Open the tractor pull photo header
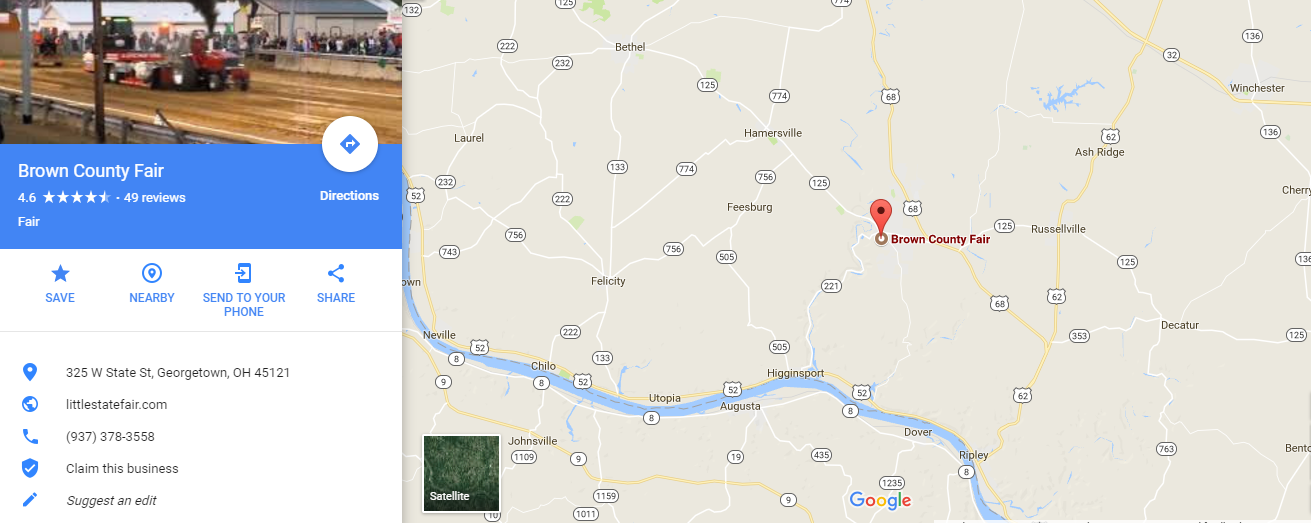The height and width of the screenshot is (523, 1311). [x=201, y=72]
